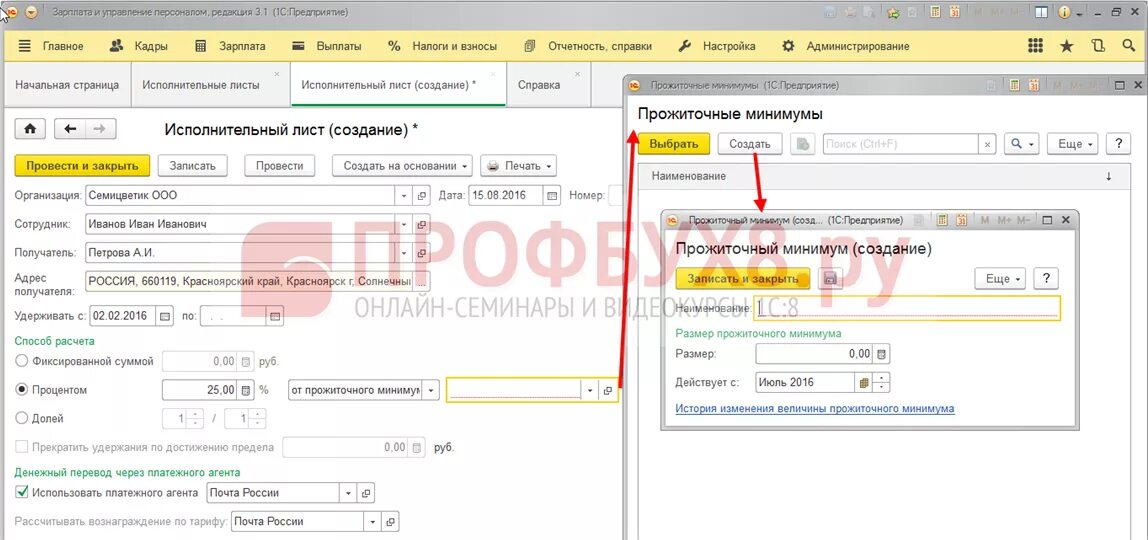Image resolution: width=1148 pixels, height=540 pixels.
Task: Open the calendar icon in main title bar
Action: tap(955, 12)
